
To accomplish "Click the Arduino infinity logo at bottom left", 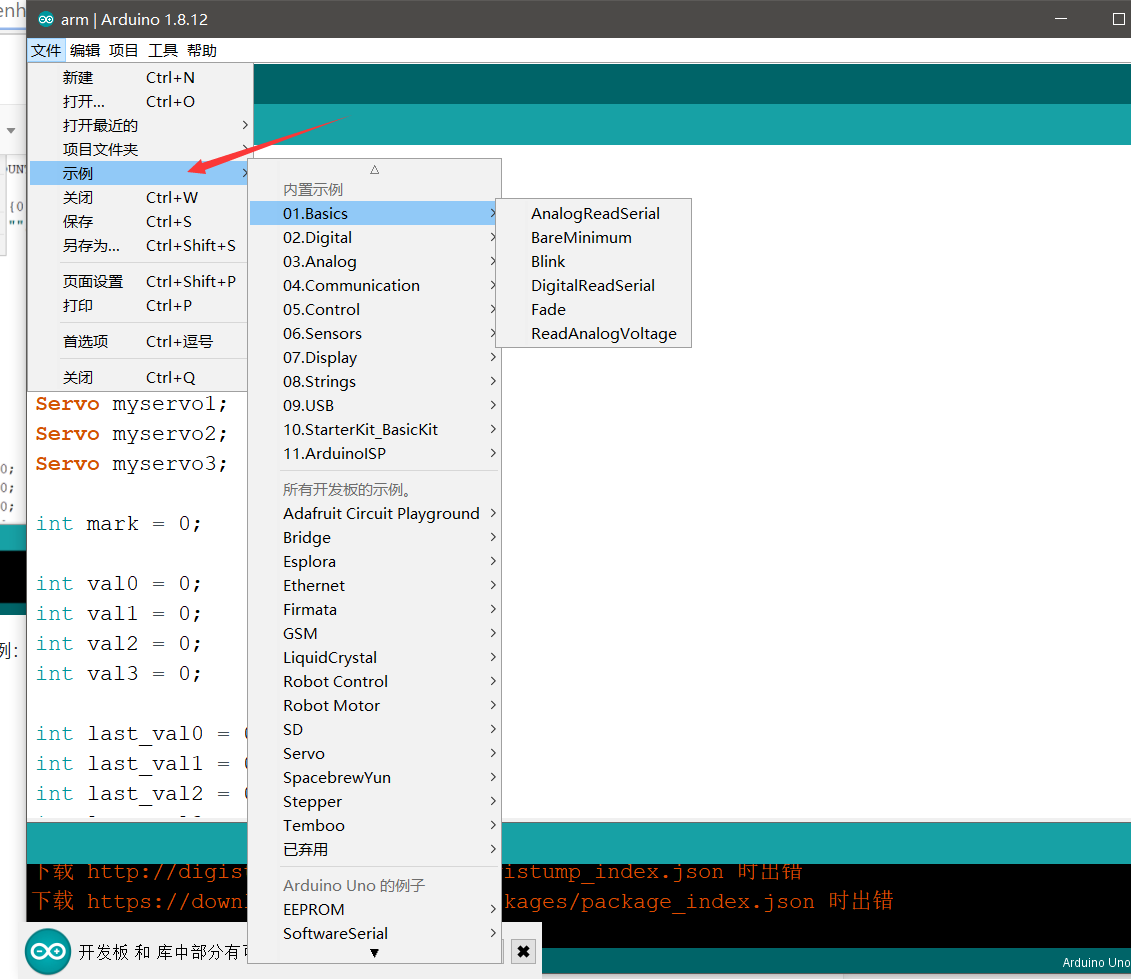I will tap(48, 952).
